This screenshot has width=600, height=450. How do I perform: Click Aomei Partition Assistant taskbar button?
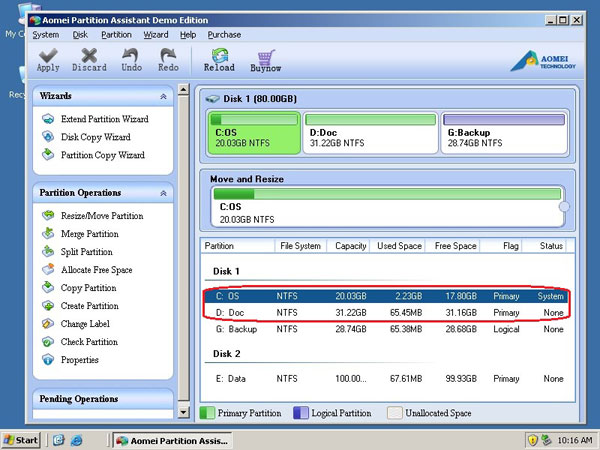[x=173, y=440]
